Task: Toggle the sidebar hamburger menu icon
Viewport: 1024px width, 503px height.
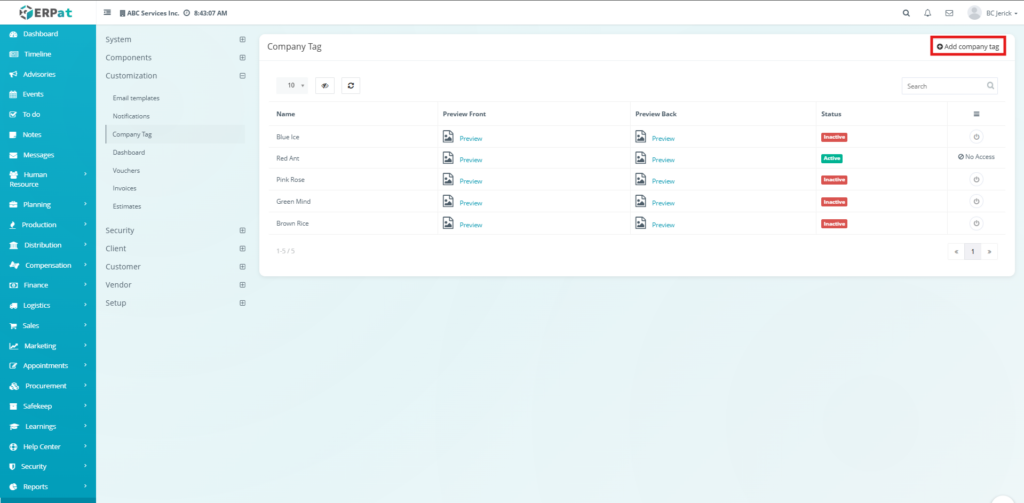Action: point(108,13)
